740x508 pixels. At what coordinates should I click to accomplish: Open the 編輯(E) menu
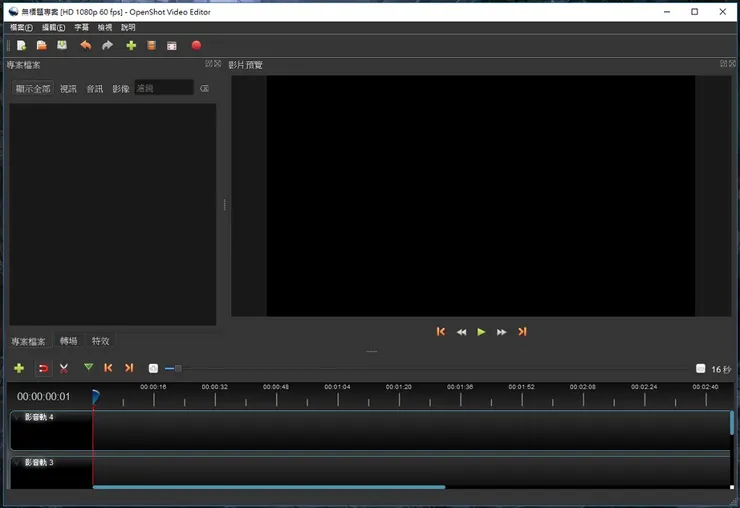pos(53,27)
